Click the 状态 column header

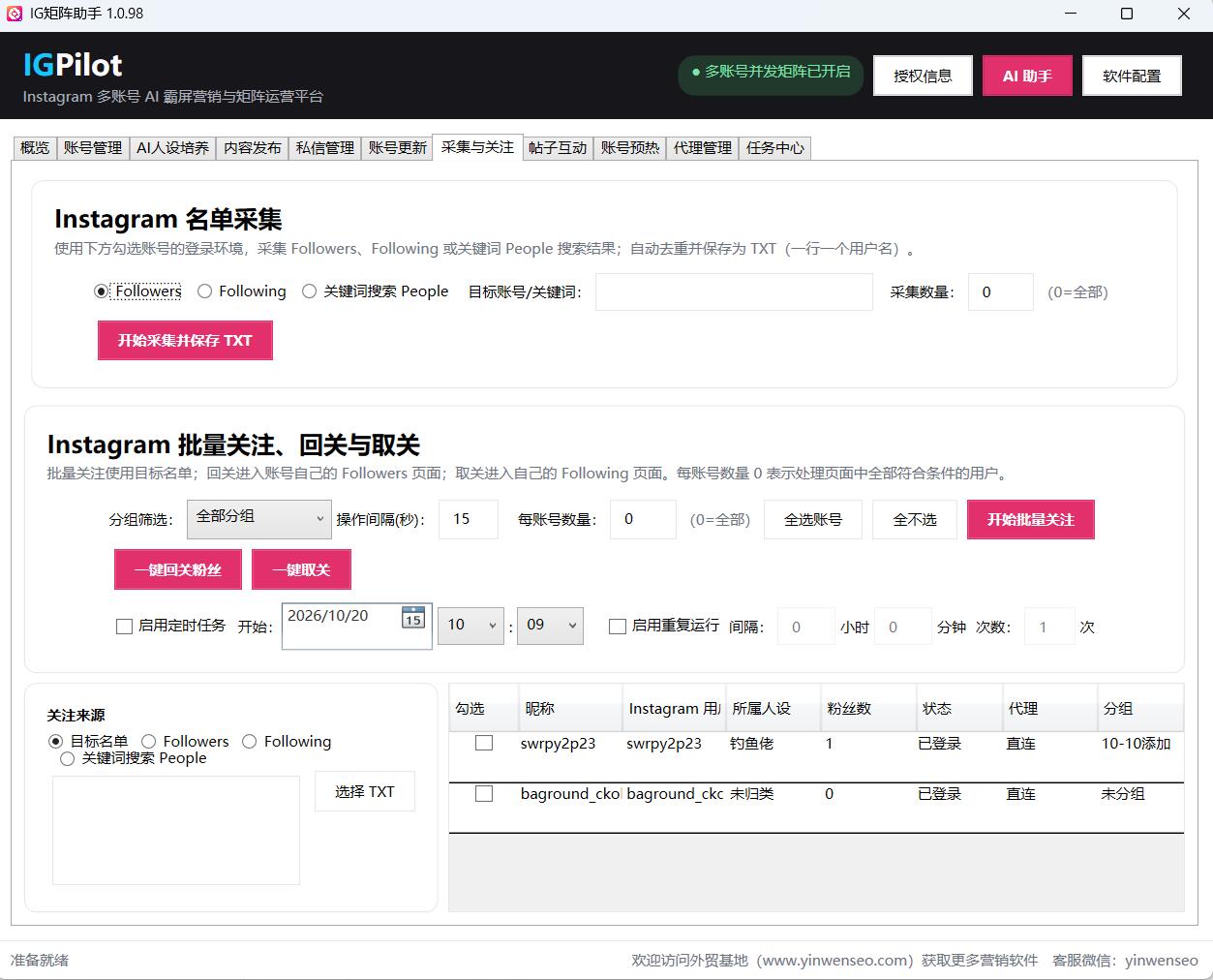[x=958, y=709]
